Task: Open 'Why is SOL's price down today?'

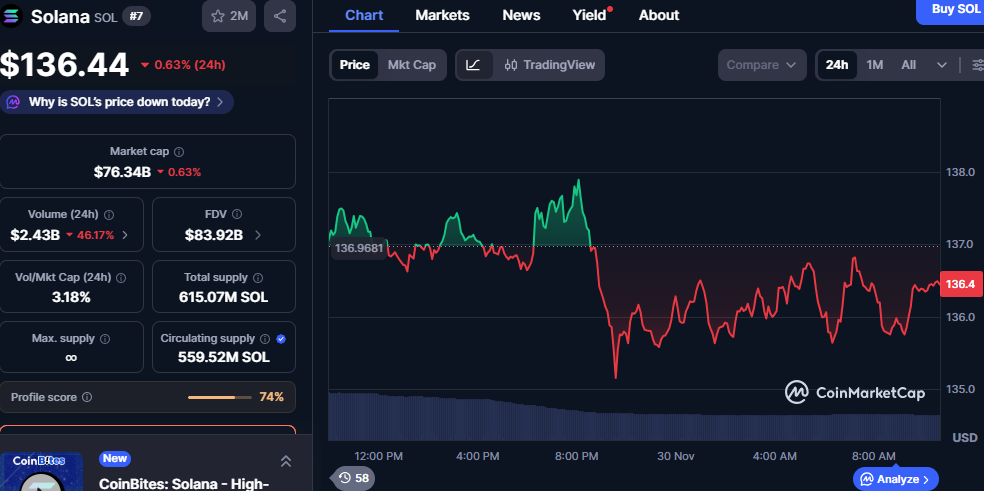Action: (118, 102)
